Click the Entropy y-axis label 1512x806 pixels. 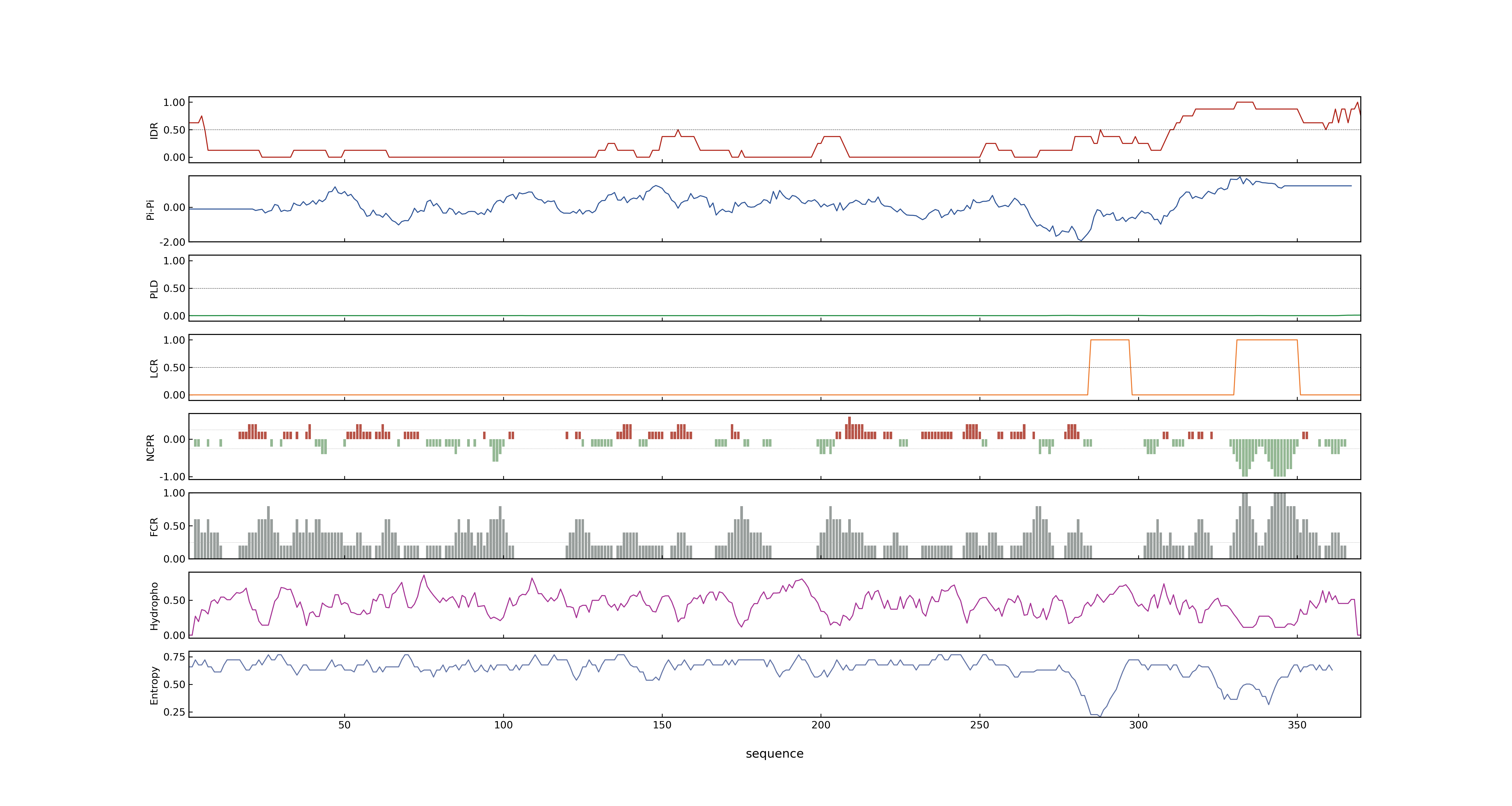click(x=154, y=685)
